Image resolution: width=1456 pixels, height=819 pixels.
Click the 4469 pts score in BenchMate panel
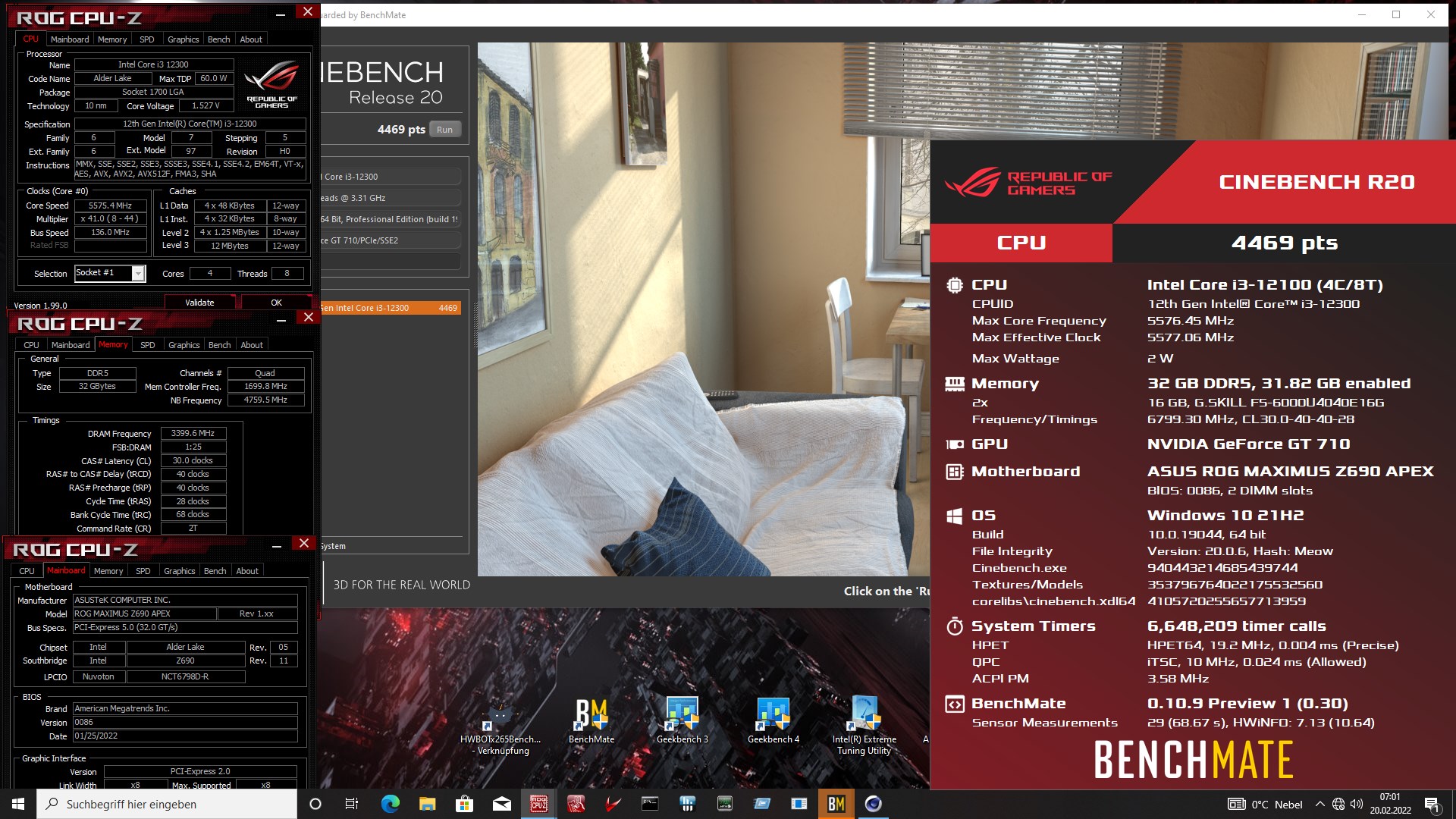(x=1285, y=243)
